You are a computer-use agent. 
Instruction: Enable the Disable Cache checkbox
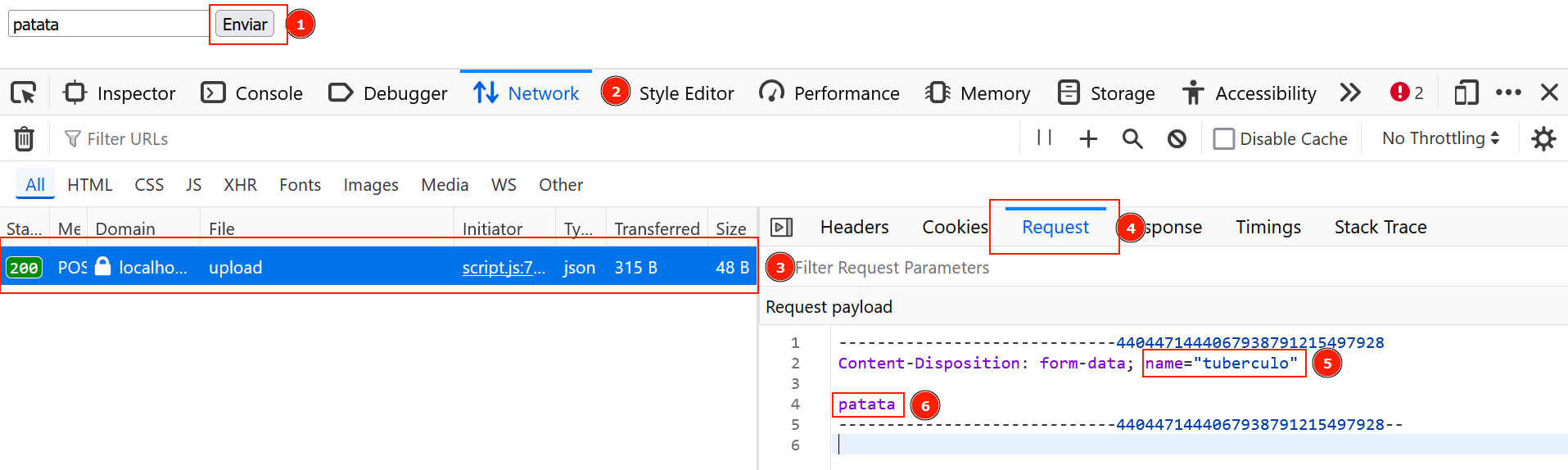coord(1224,139)
